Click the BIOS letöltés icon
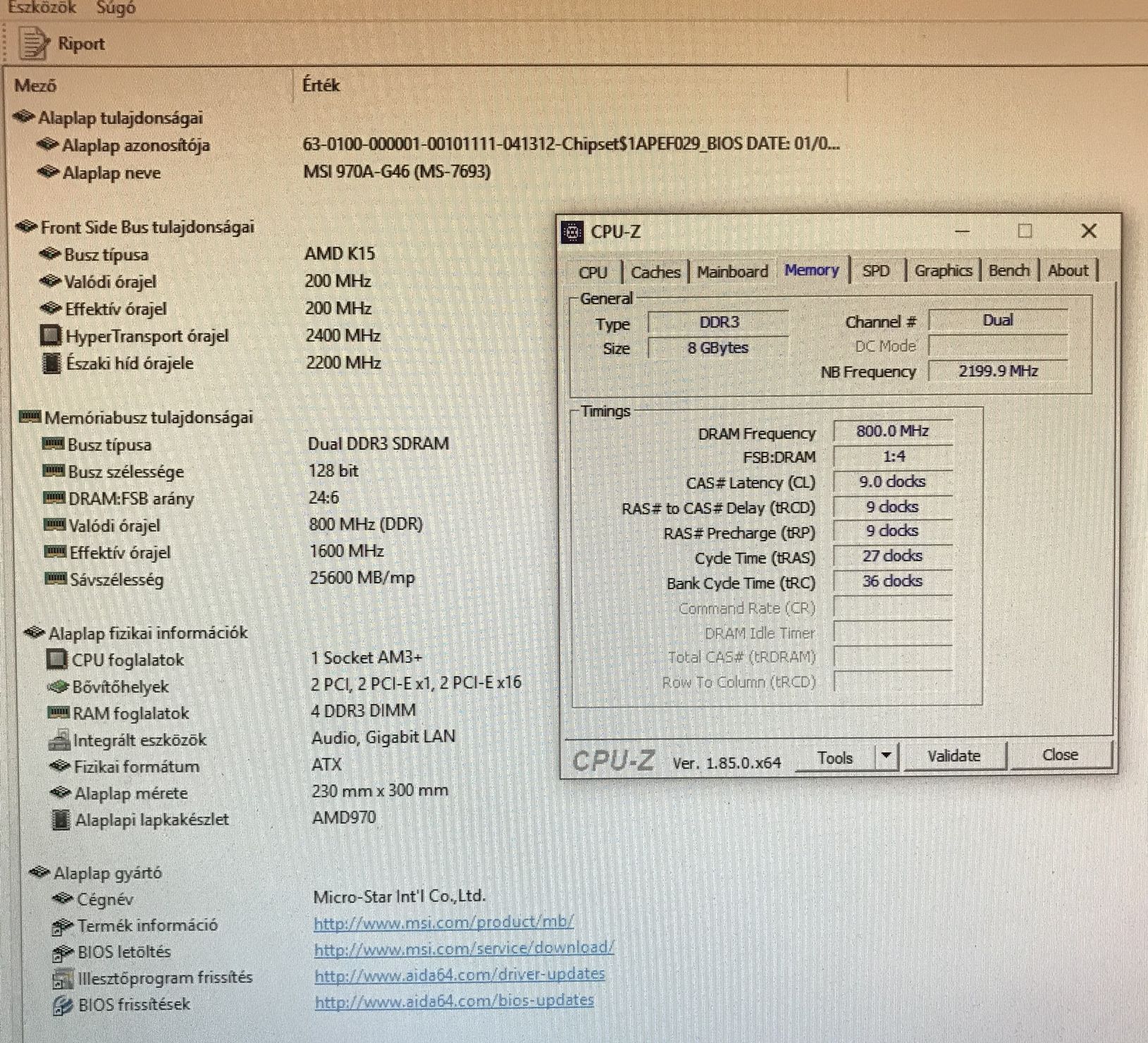The width and height of the screenshot is (1148, 1043). pyautogui.click(x=63, y=953)
